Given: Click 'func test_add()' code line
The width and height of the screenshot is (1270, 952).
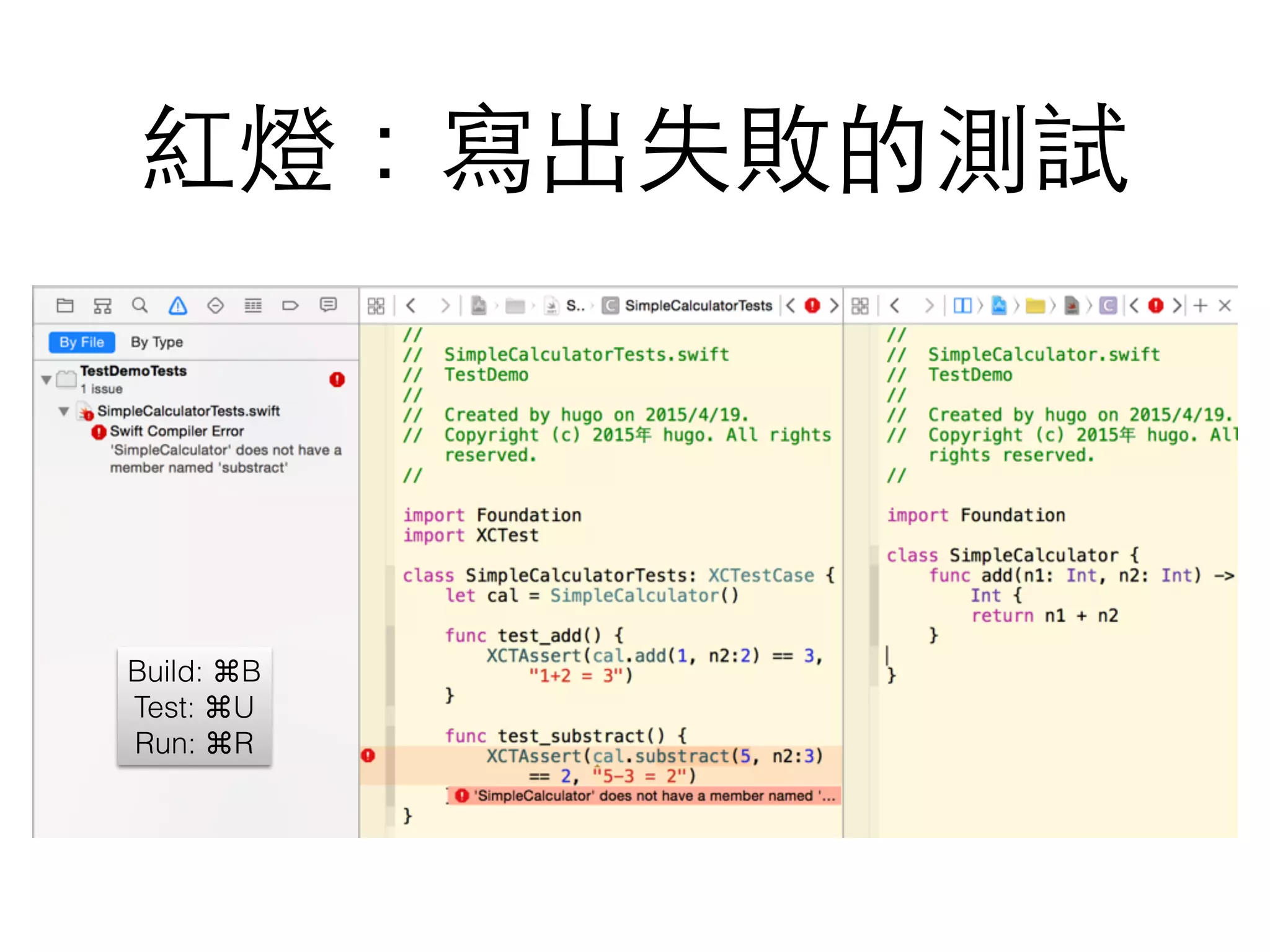Looking at the screenshot, I should tap(534, 635).
